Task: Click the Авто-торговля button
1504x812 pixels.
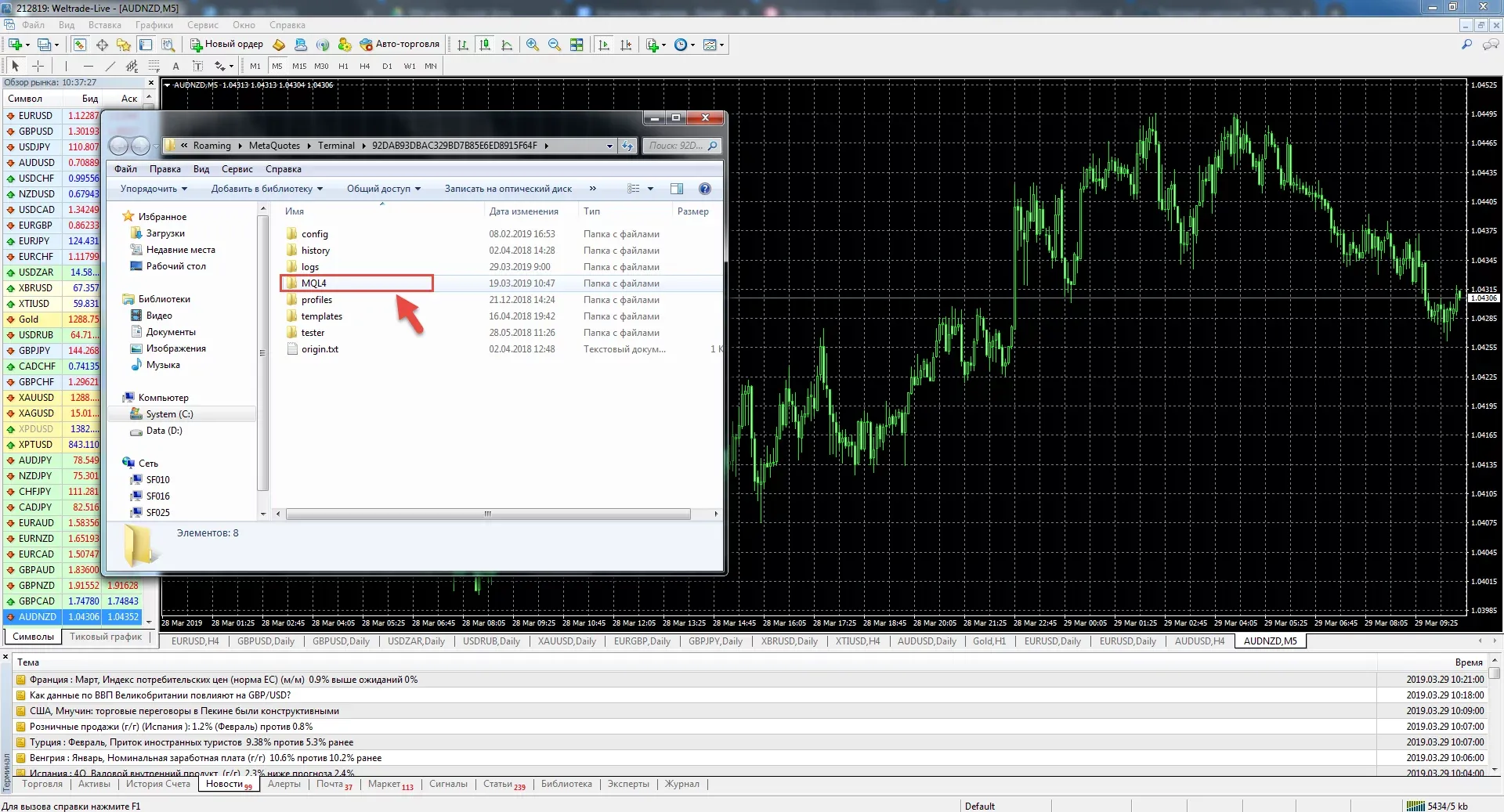Action: pyautogui.click(x=399, y=45)
